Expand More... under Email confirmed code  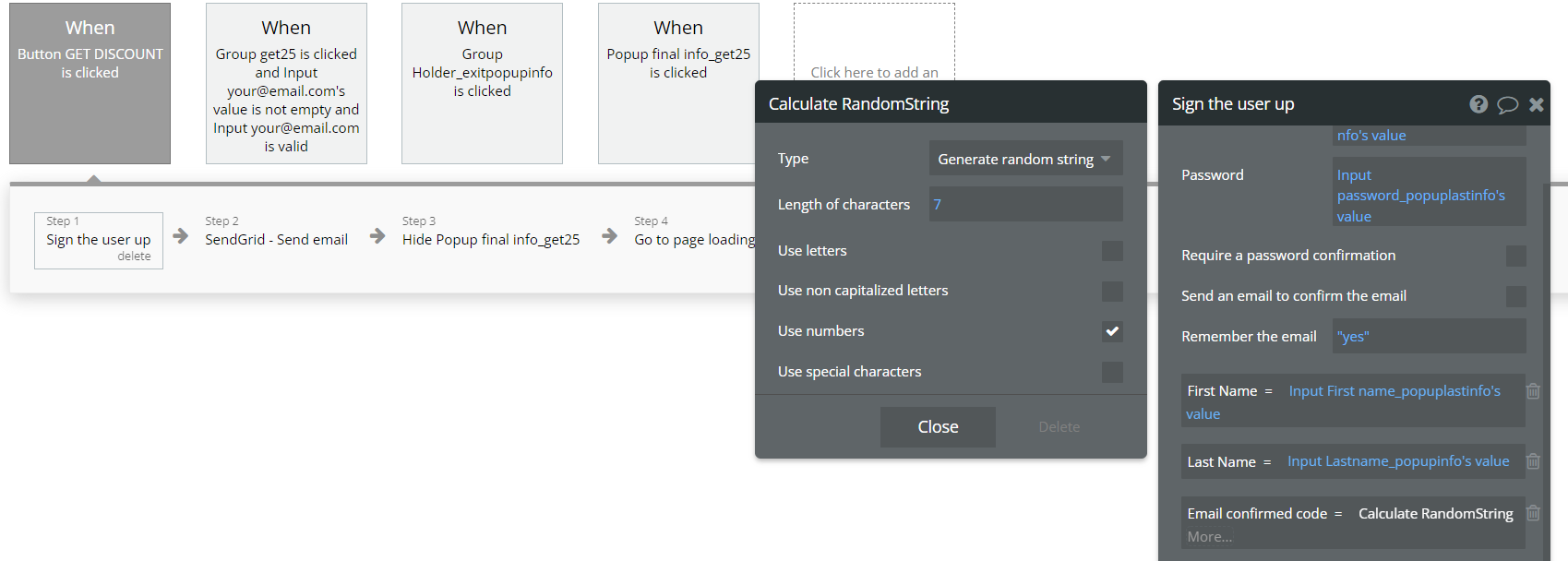[x=1209, y=537]
